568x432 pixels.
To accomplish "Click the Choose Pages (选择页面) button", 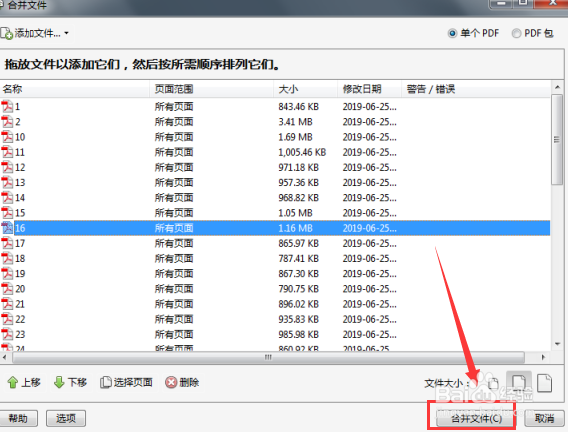I will point(126,382).
